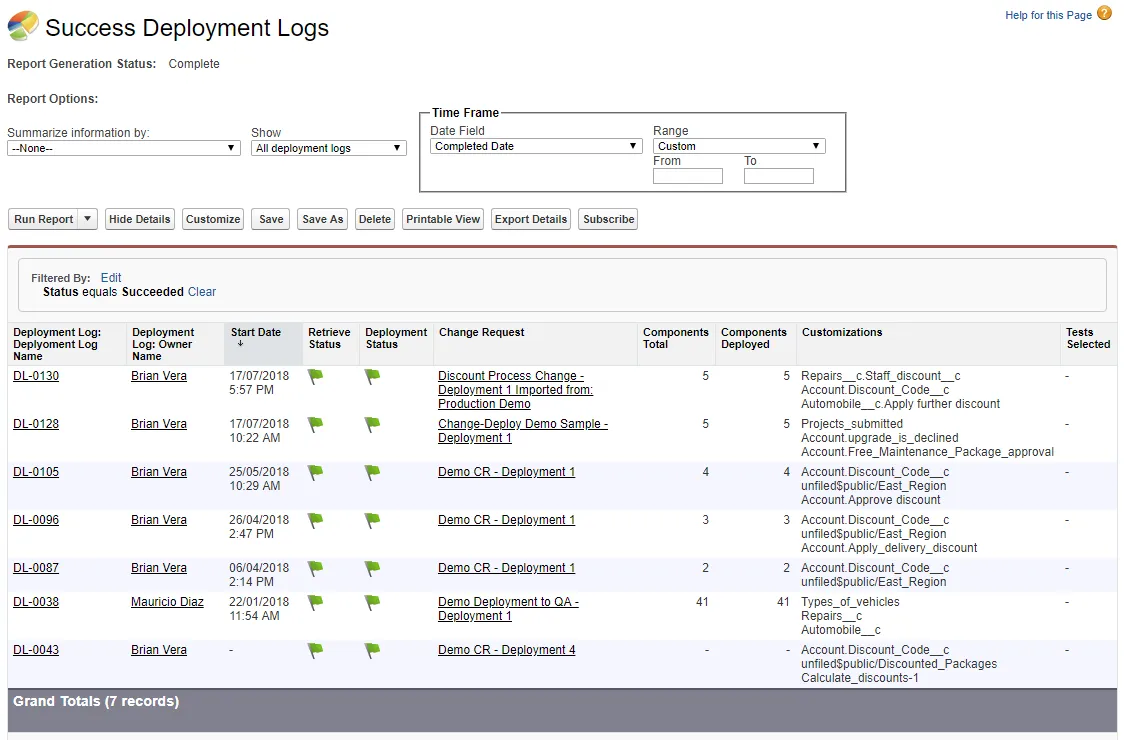The width and height of the screenshot is (1124, 740).
Task: Click the DL-0038 deployment status flag
Action: [x=372, y=602]
